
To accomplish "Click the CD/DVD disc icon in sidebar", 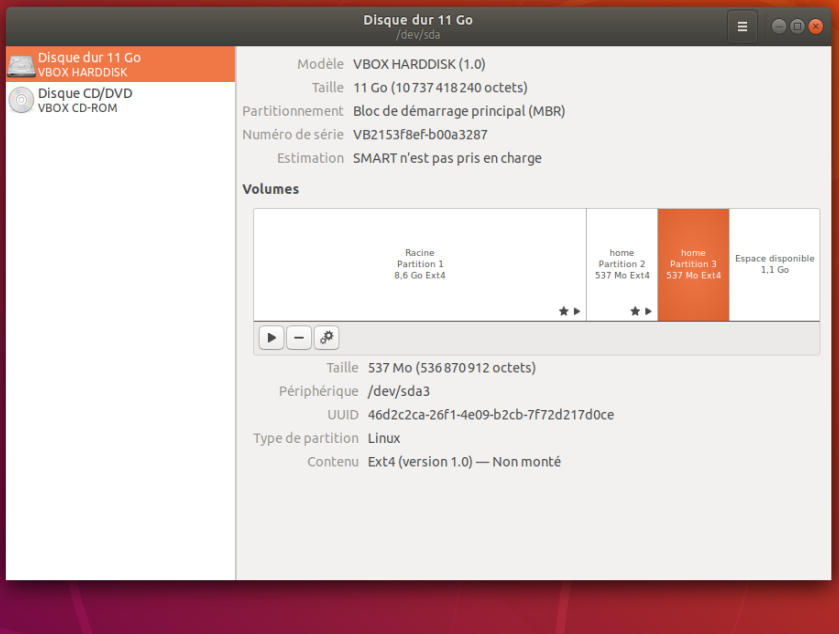I will (x=21, y=100).
